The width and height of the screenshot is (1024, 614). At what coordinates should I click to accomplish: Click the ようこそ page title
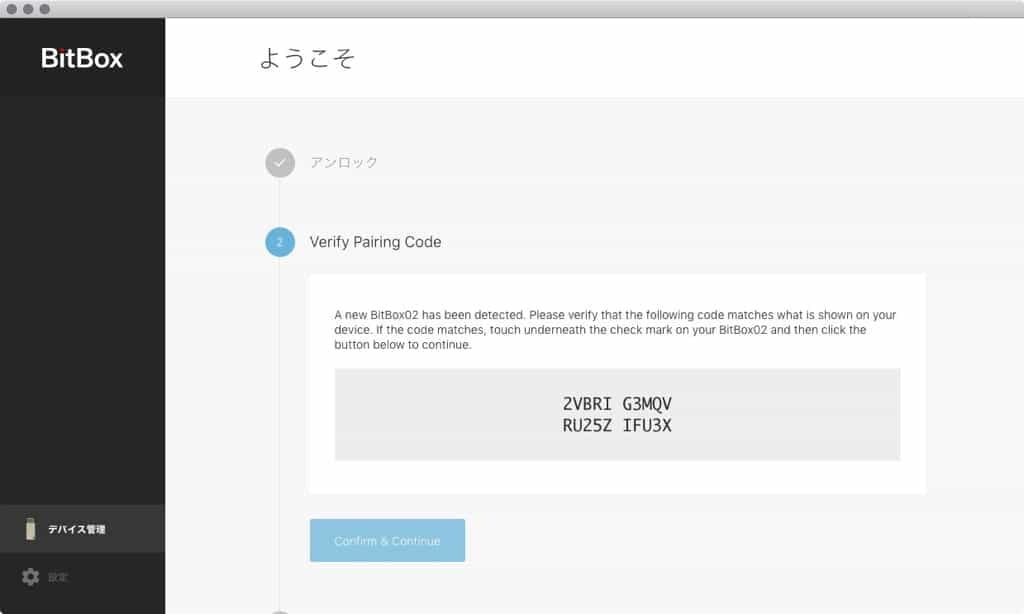pos(307,58)
